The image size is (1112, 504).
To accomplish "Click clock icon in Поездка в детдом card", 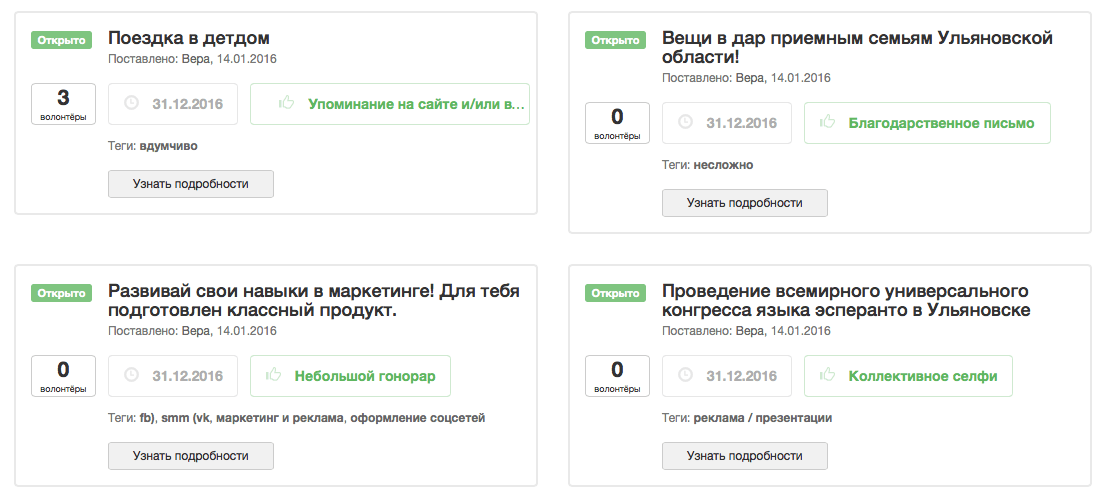I will (x=130, y=104).
